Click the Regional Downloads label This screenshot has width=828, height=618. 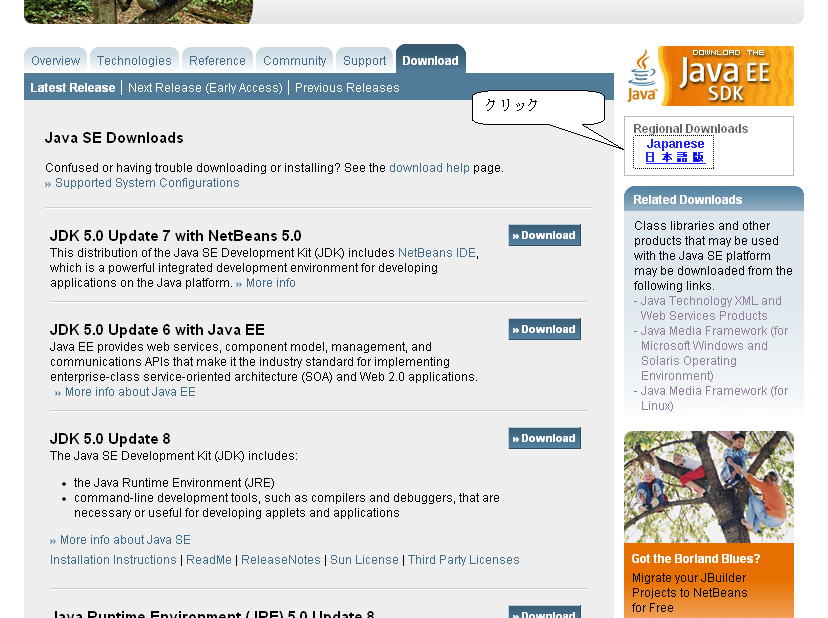click(x=691, y=129)
